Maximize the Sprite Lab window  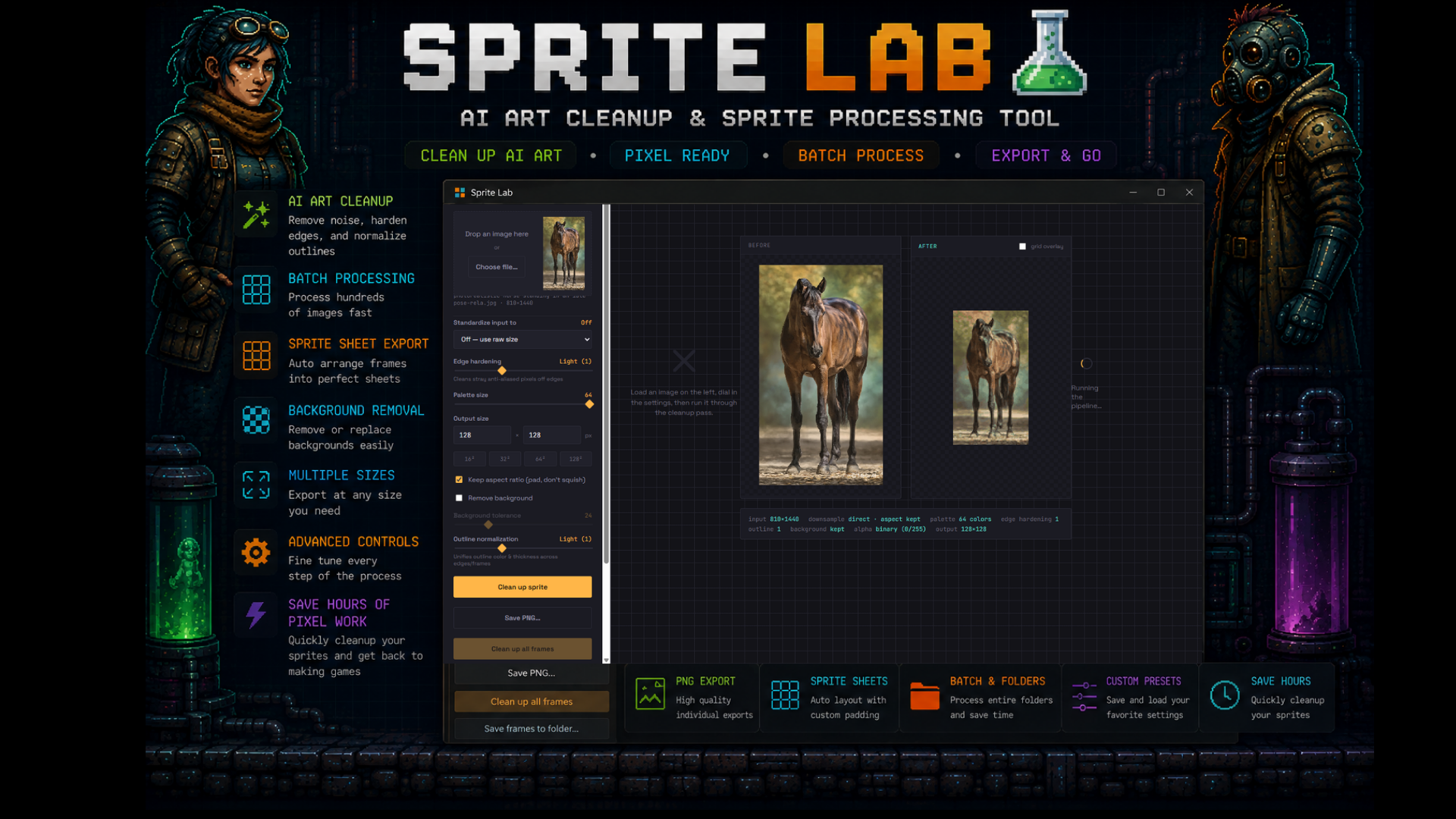click(x=1161, y=193)
